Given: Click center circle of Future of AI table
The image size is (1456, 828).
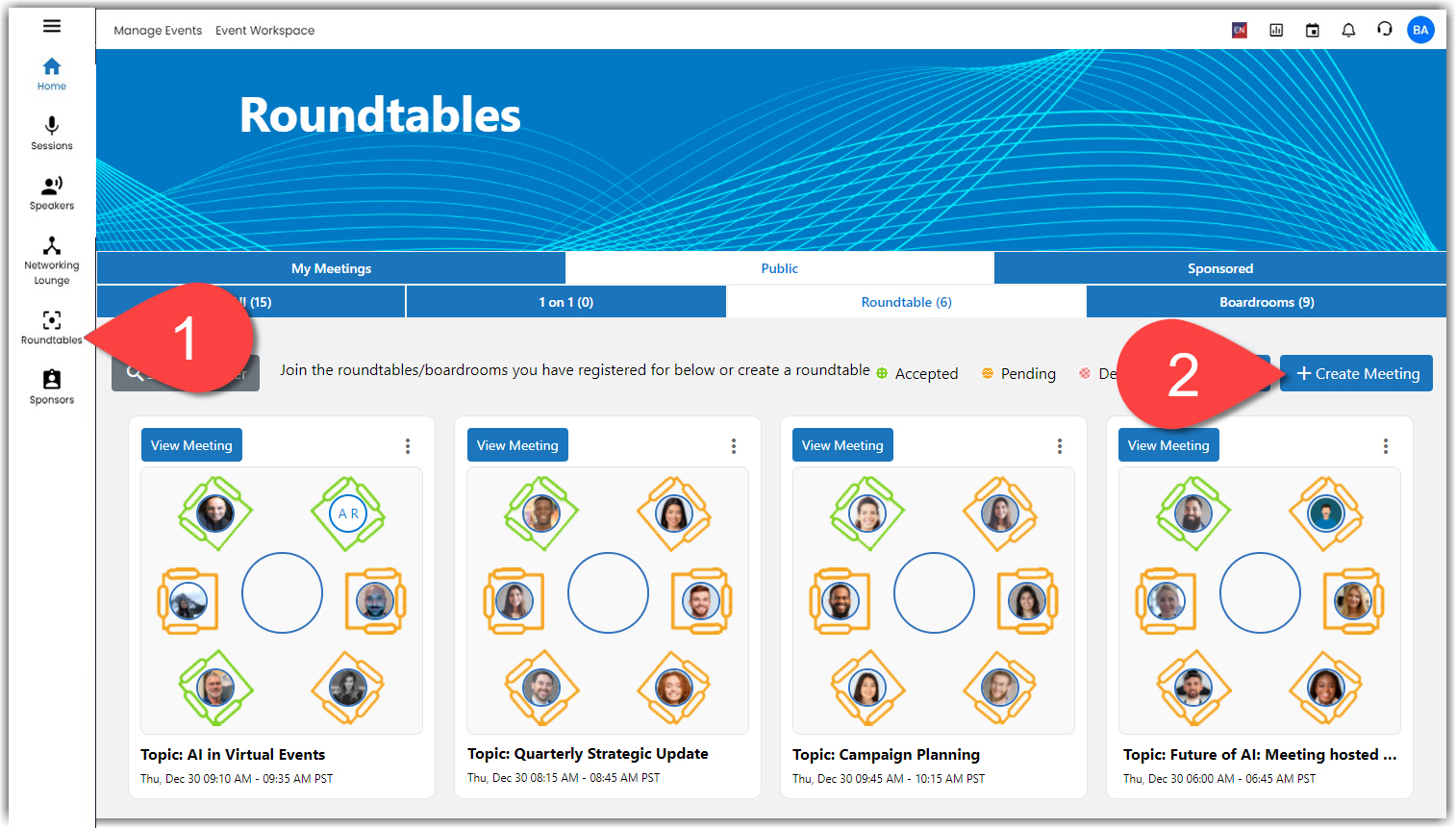Looking at the screenshot, I should 1260,592.
